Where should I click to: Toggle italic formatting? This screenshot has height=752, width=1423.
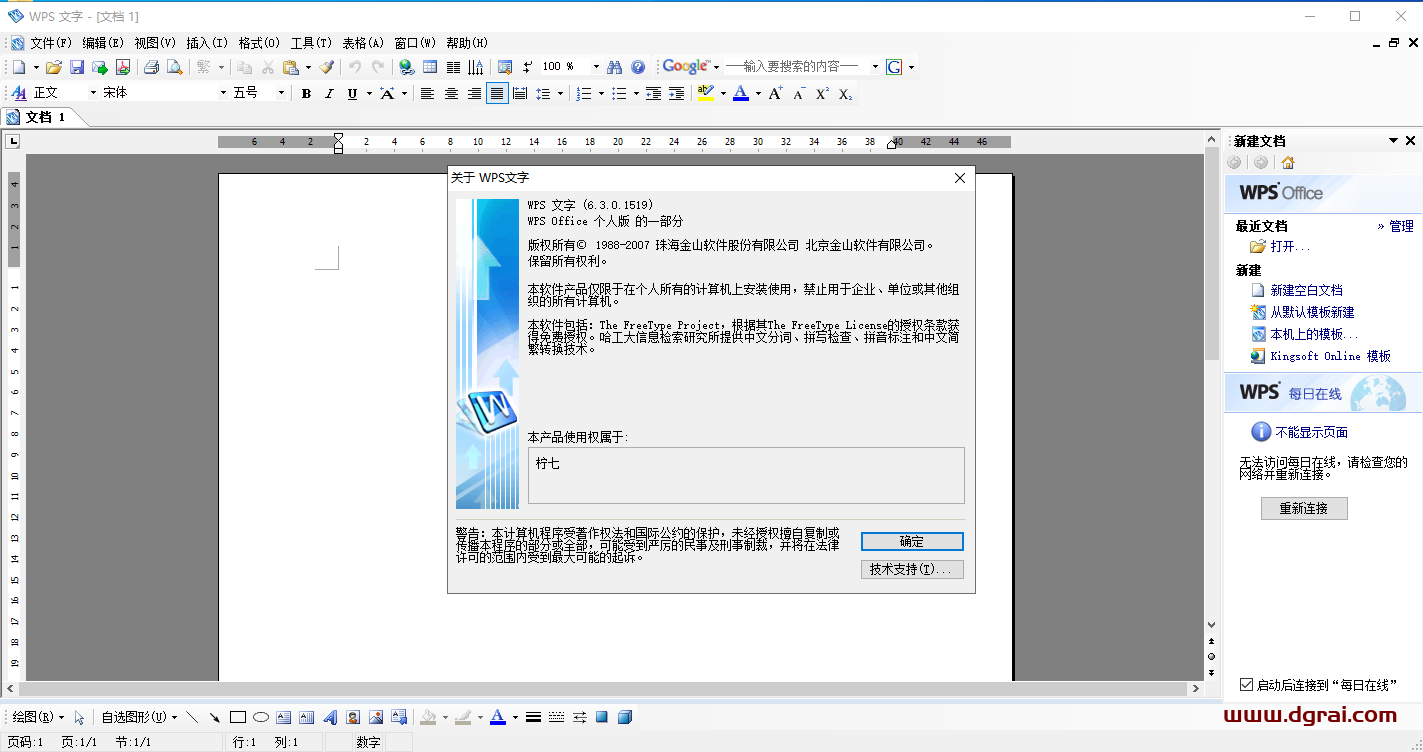pos(329,93)
